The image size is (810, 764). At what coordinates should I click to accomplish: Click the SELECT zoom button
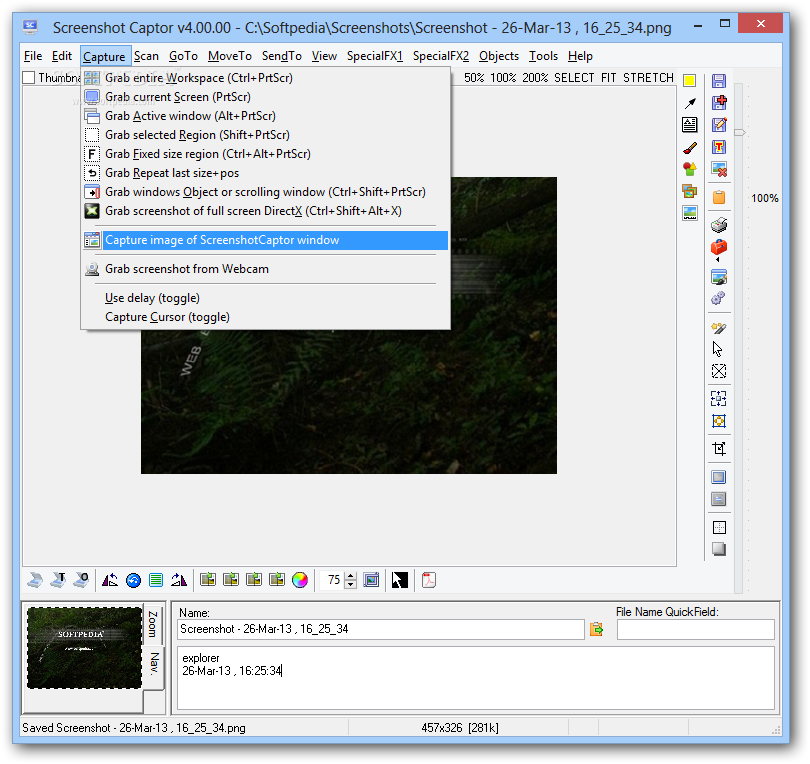point(574,78)
